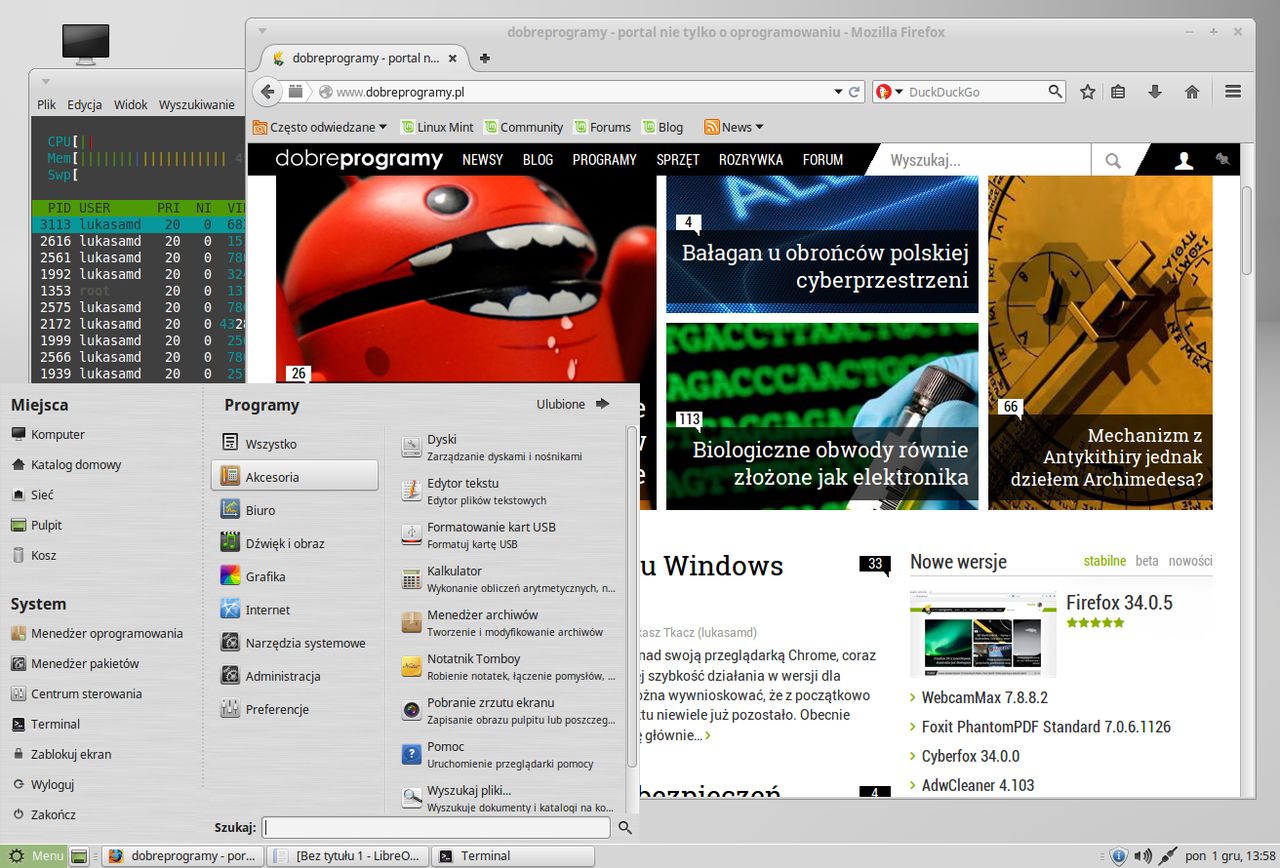
Task: Open the Administracja category
Action: tap(295, 676)
